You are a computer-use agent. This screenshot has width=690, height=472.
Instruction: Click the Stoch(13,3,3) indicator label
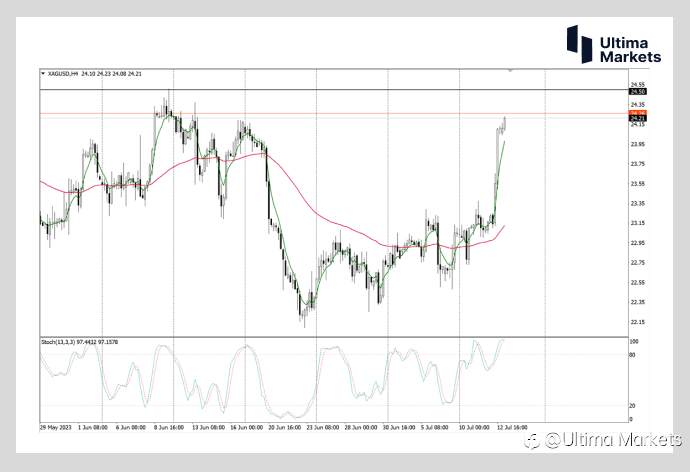58,342
